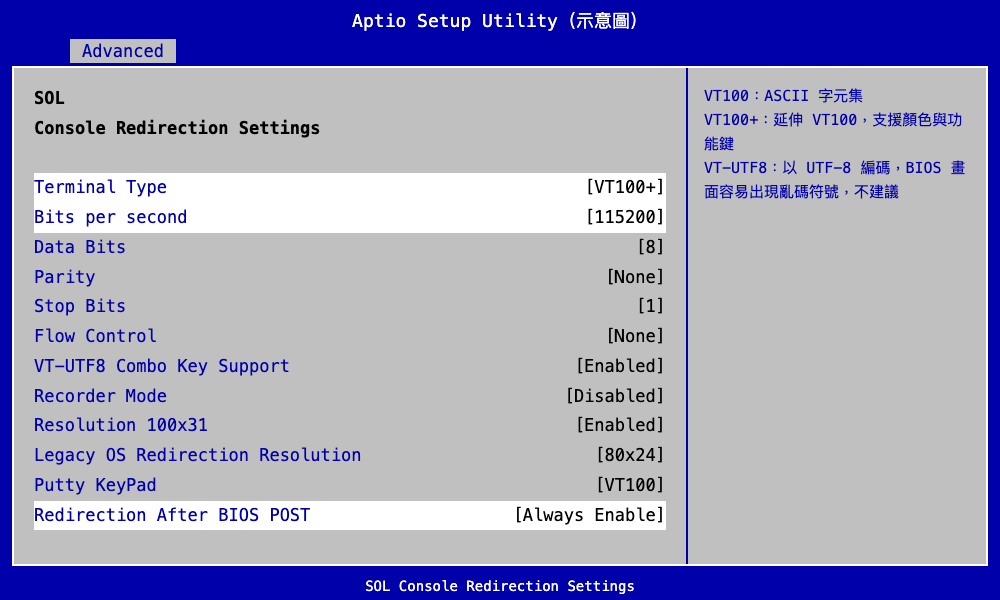The image size is (1000, 600).
Task: Change the [Always Enable] redirection value
Action: (x=589, y=515)
